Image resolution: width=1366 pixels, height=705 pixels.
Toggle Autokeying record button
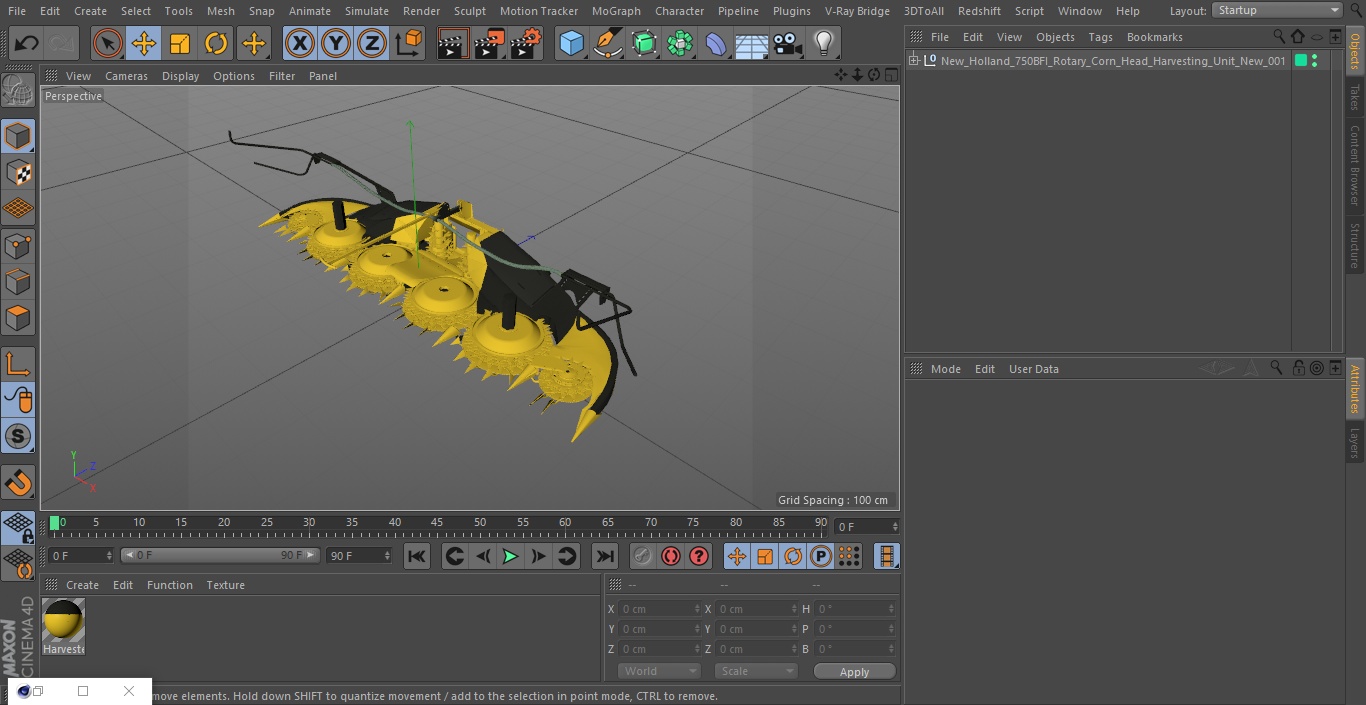coord(671,556)
